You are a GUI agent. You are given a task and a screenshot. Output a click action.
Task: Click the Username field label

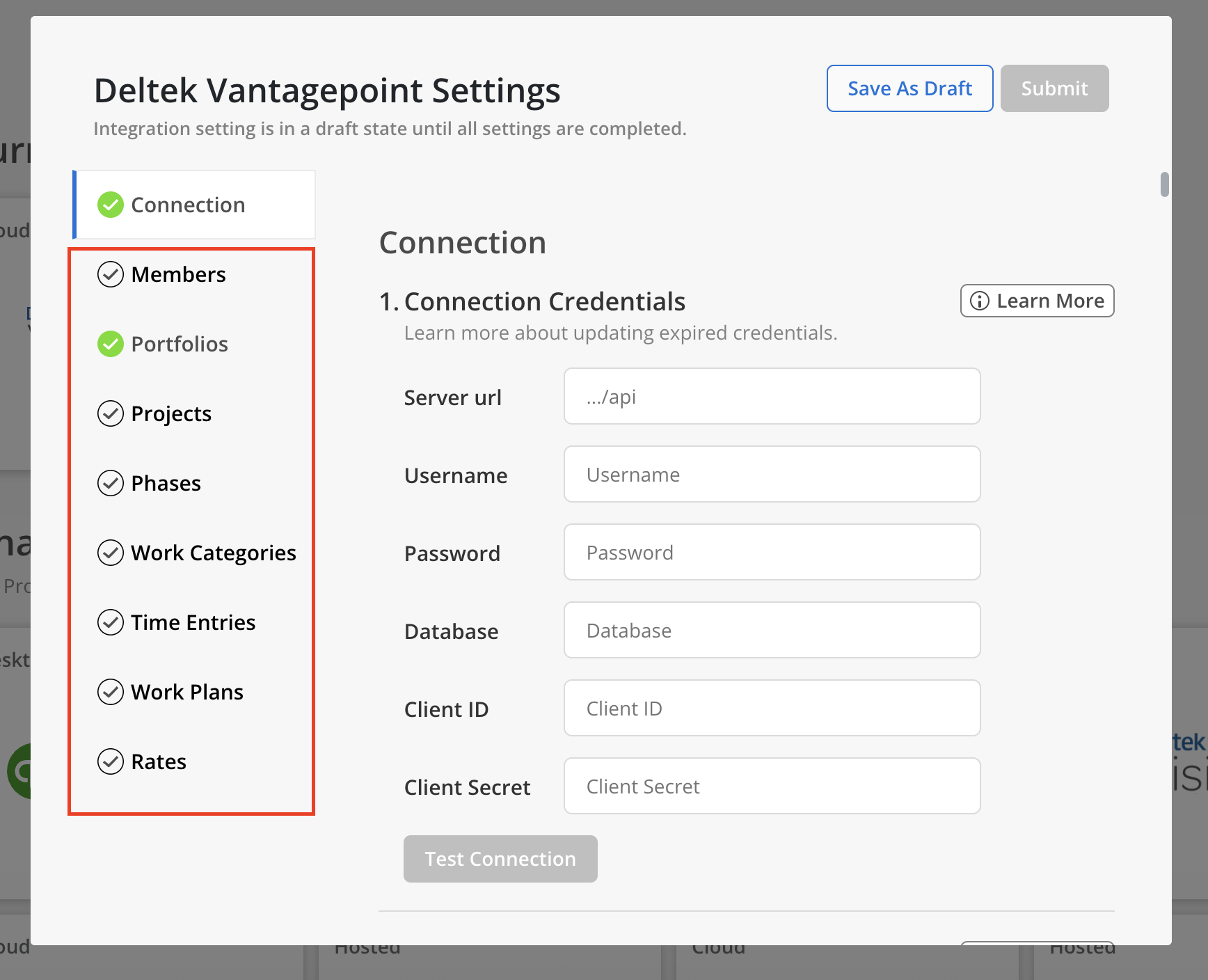point(456,475)
